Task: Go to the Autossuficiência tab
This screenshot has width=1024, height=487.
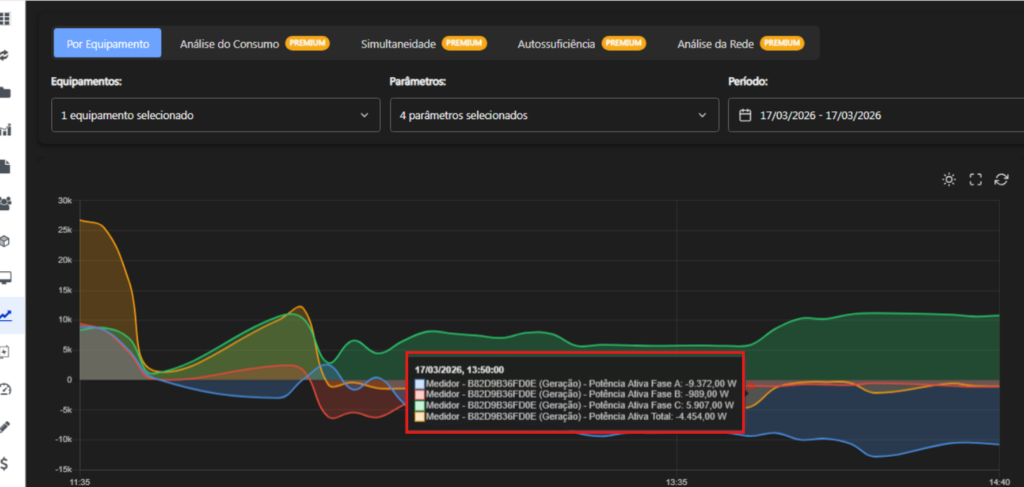Action: [580, 44]
